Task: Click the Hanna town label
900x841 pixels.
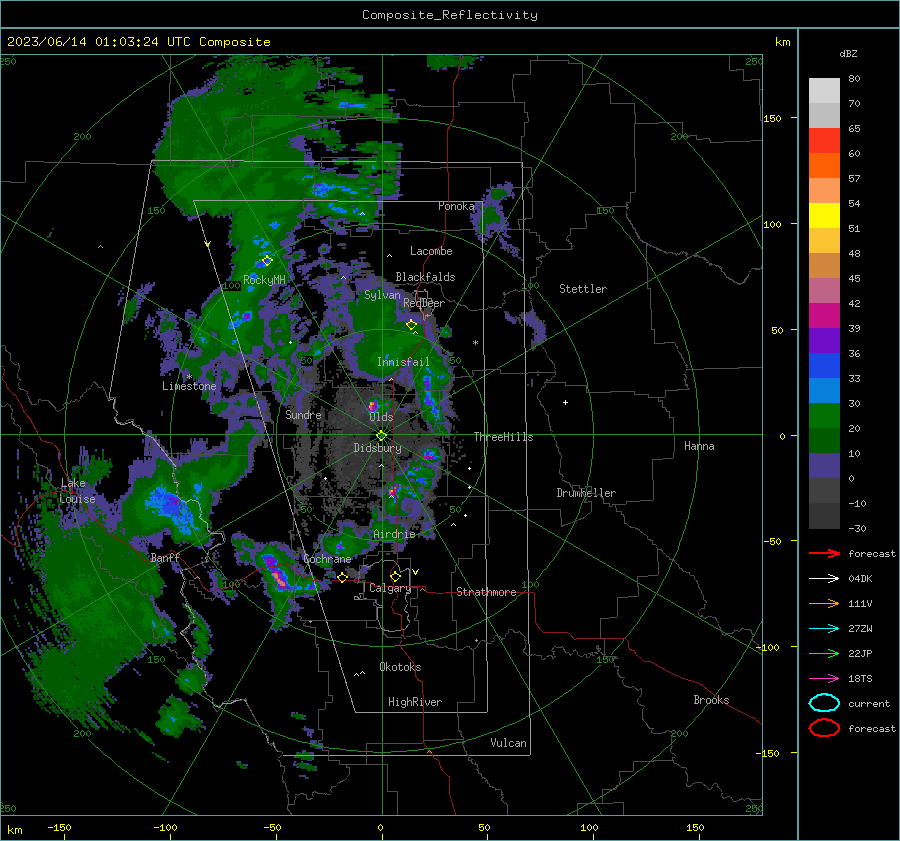Action: pyautogui.click(x=699, y=446)
